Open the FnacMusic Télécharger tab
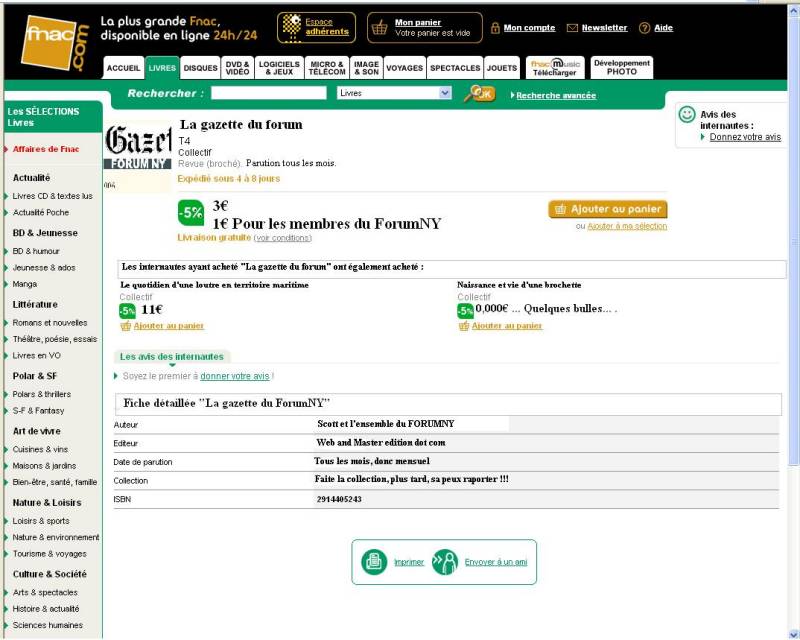Screen dimensions: 800x640 point(555,68)
